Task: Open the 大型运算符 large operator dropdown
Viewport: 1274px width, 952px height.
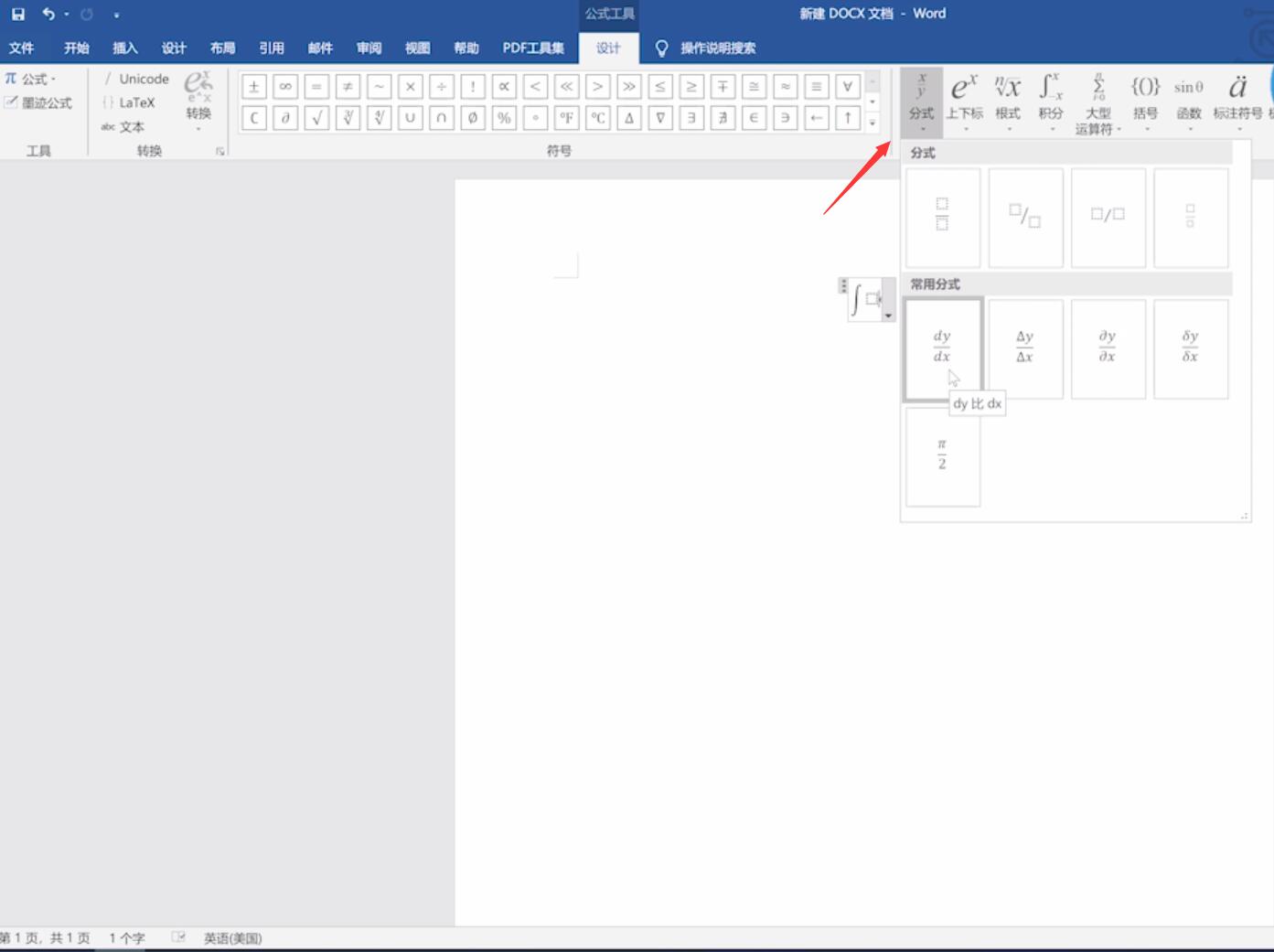Action: (x=1098, y=102)
